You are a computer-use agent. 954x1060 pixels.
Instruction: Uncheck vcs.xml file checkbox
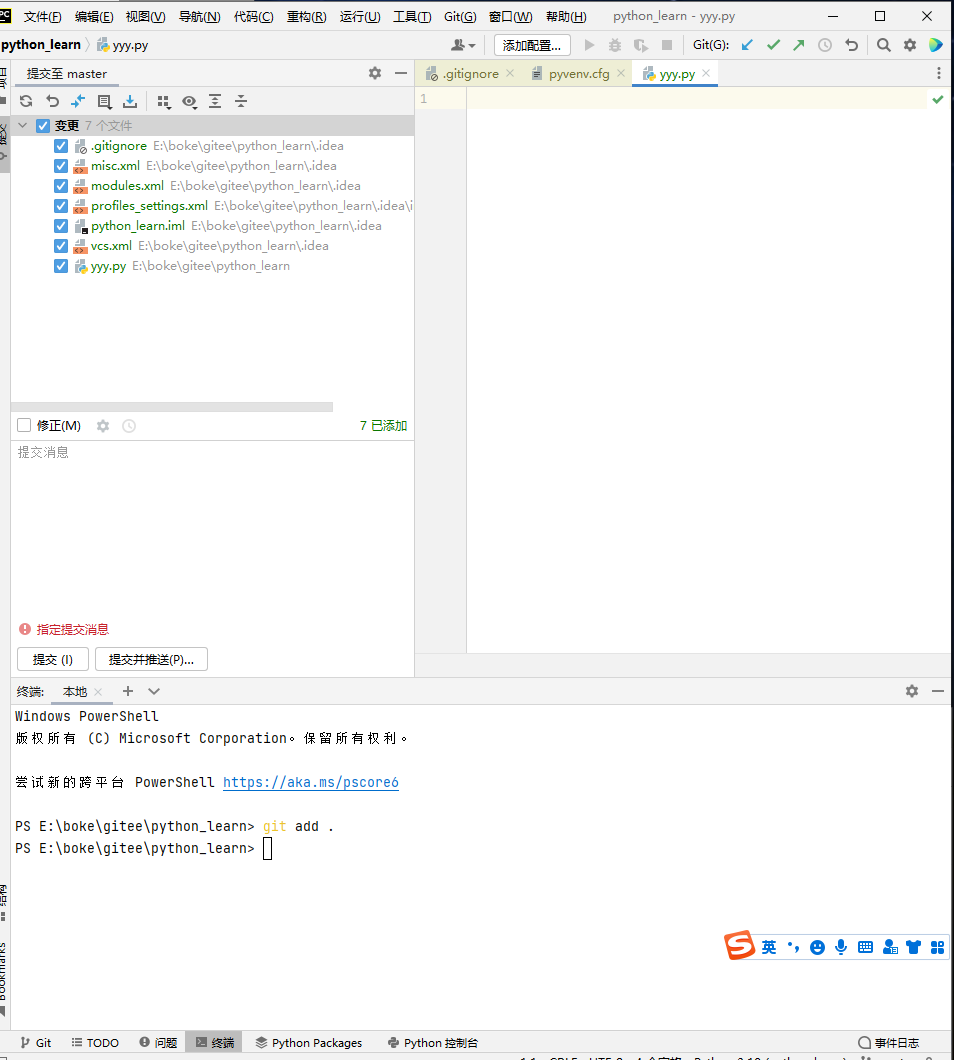(x=61, y=246)
